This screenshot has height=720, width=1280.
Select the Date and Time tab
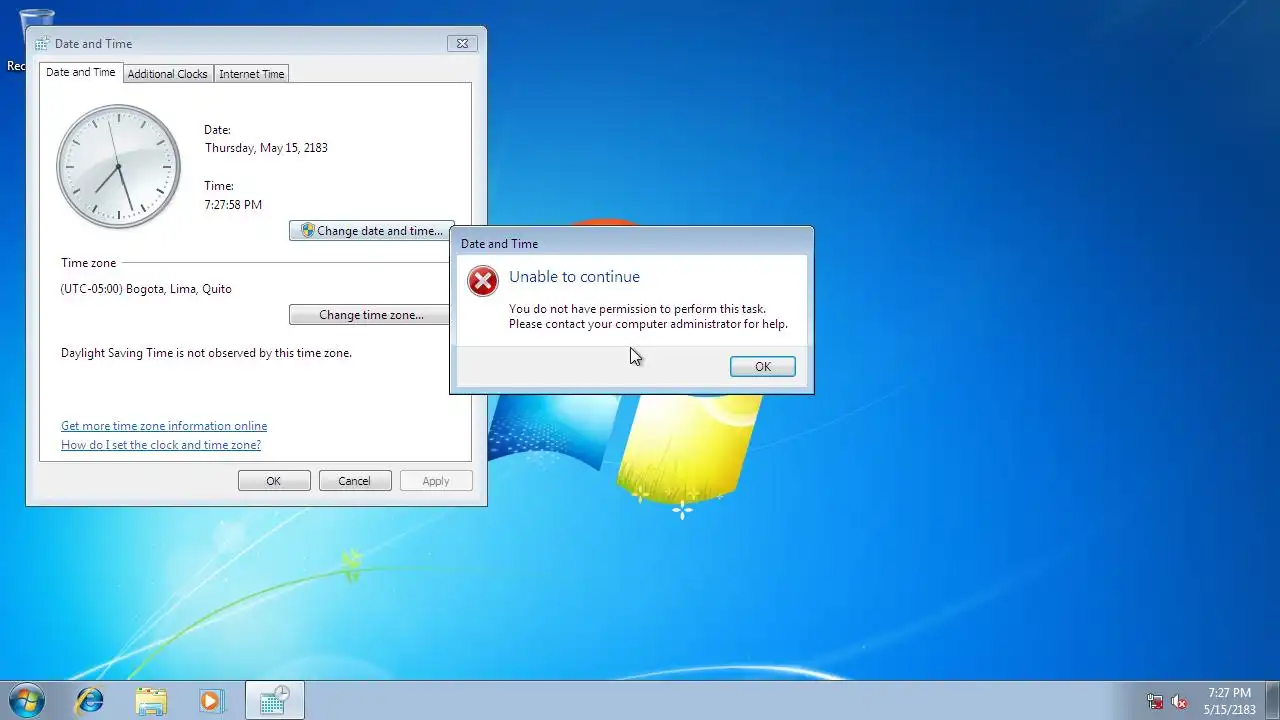pyautogui.click(x=81, y=72)
